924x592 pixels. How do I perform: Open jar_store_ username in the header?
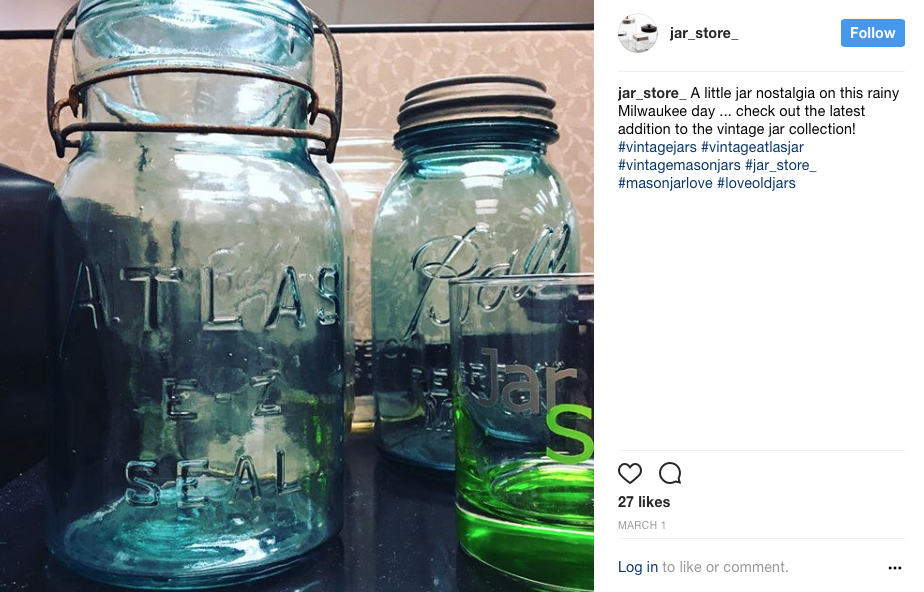pyautogui.click(x=704, y=33)
